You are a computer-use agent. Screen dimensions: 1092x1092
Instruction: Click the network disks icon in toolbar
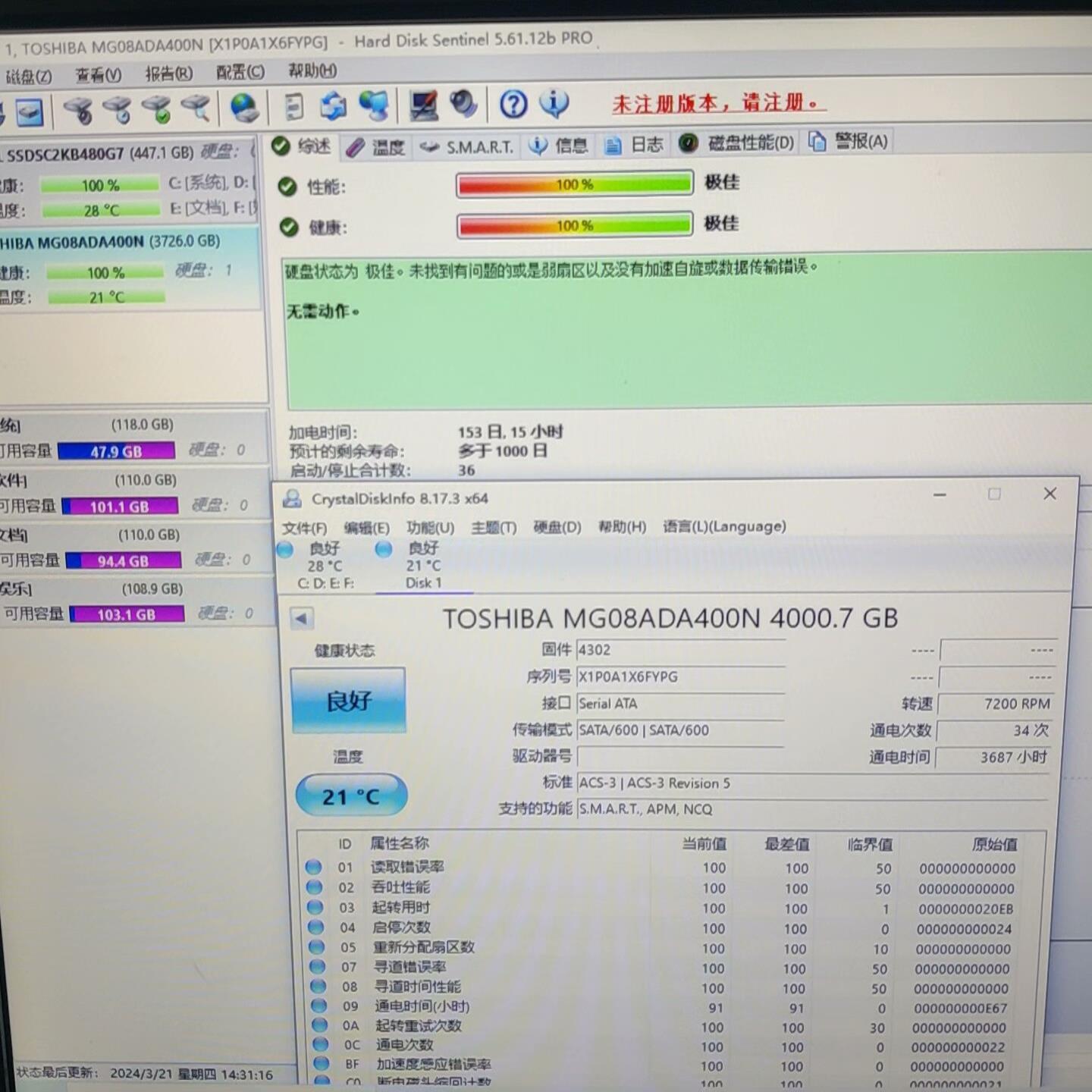[x=374, y=106]
